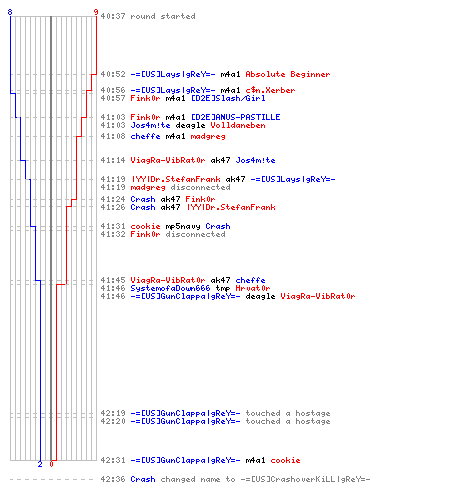This screenshot has width=450, height=500.
Task: Click 'Fink0r disconnected' event at 41:32
Action: pos(178,234)
